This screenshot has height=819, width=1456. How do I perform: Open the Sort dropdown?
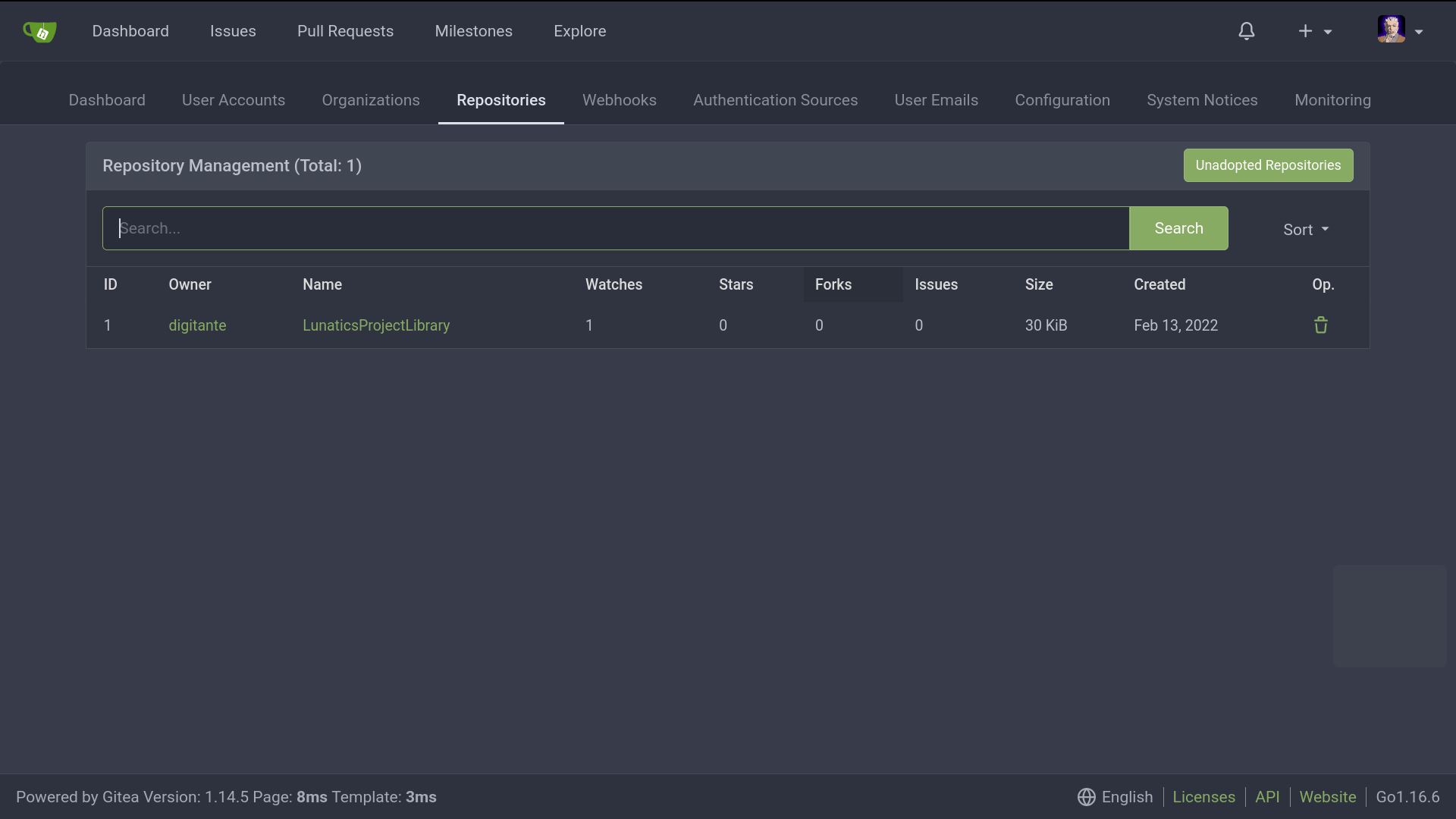pyautogui.click(x=1305, y=229)
